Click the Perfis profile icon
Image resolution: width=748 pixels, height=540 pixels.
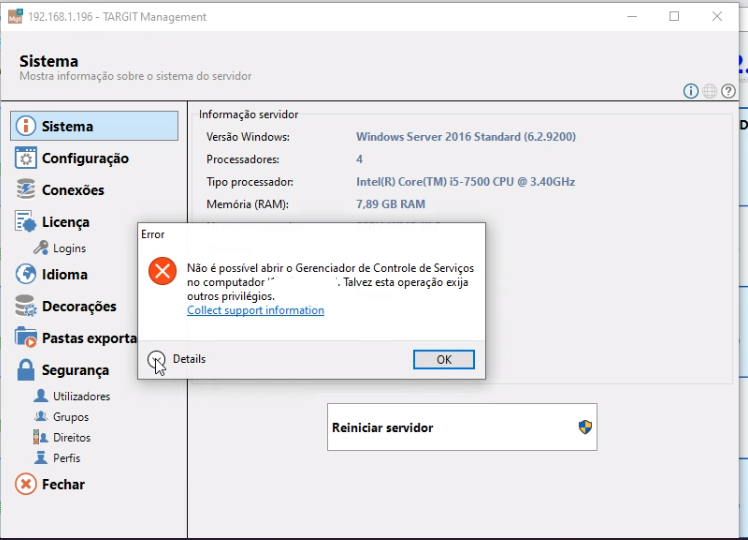[41, 457]
